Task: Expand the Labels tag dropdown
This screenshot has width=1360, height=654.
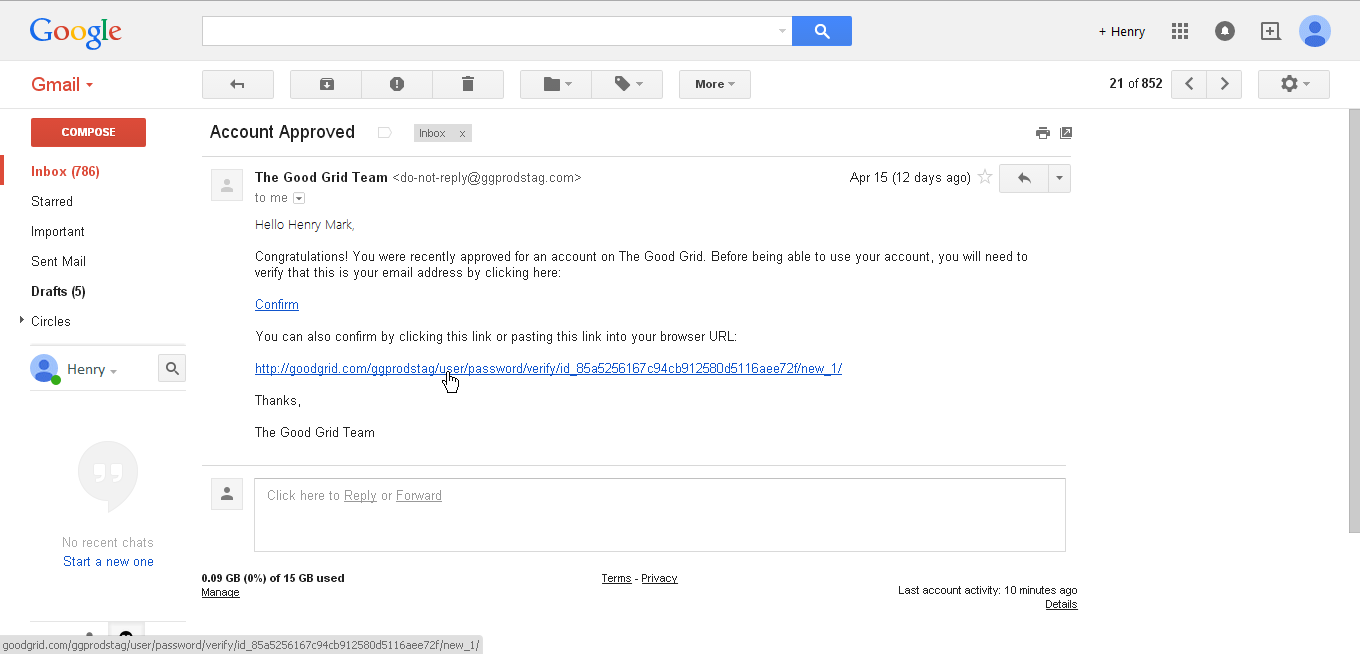Action: [x=627, y=84]
